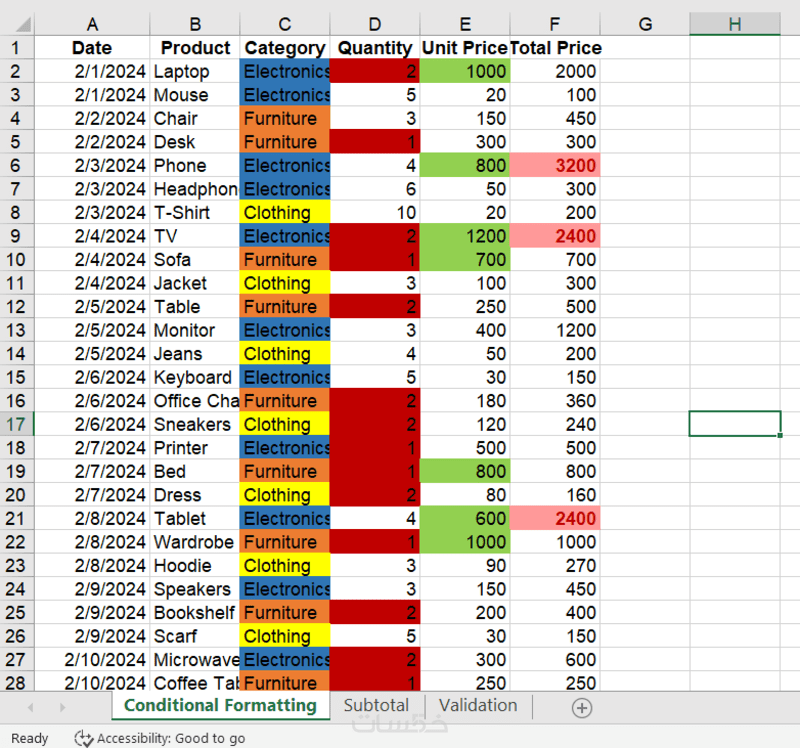Select the red quantity cell for Desk

(375, 141)
